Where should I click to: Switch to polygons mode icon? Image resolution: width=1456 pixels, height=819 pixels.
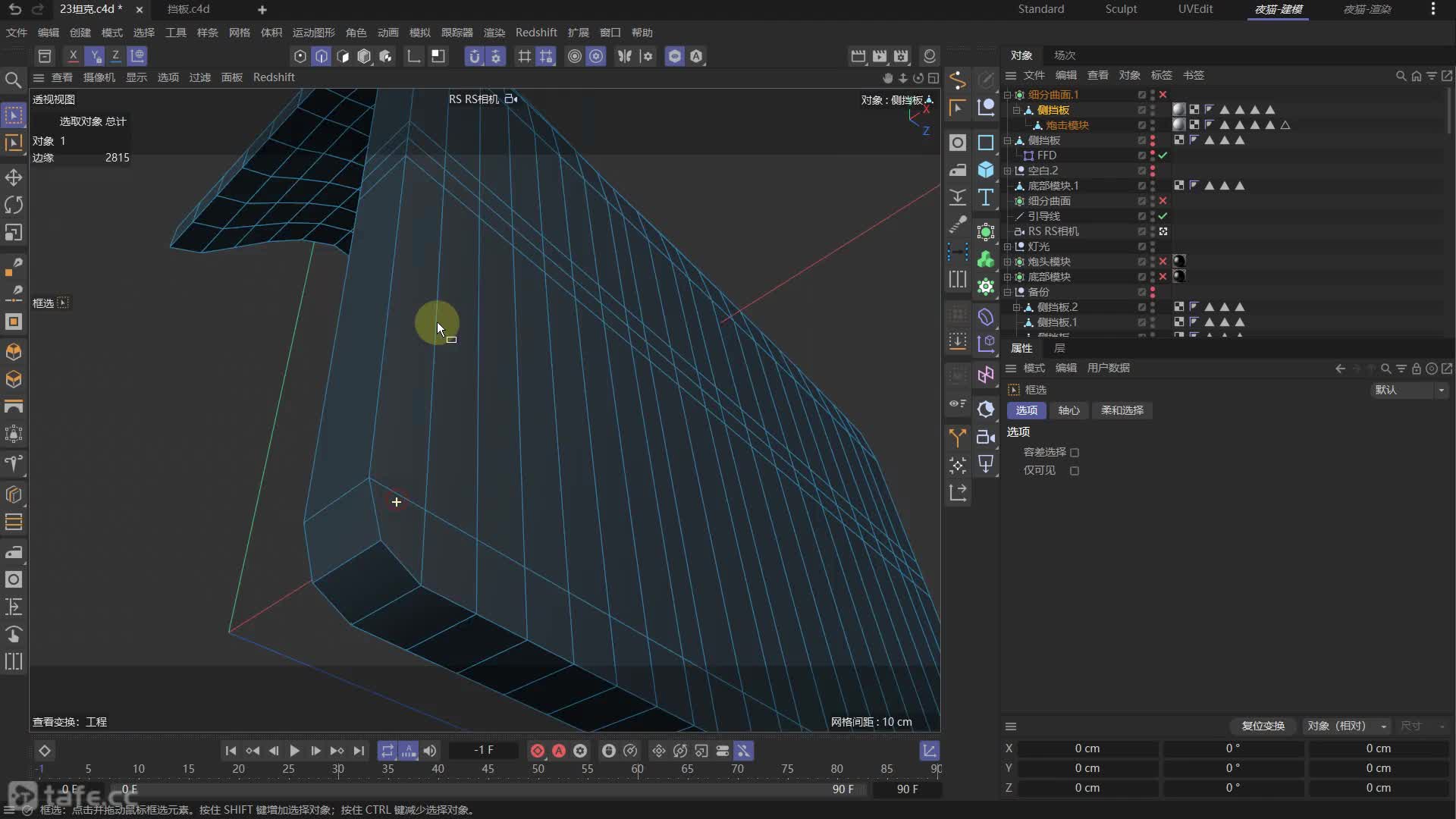[343, 56]
